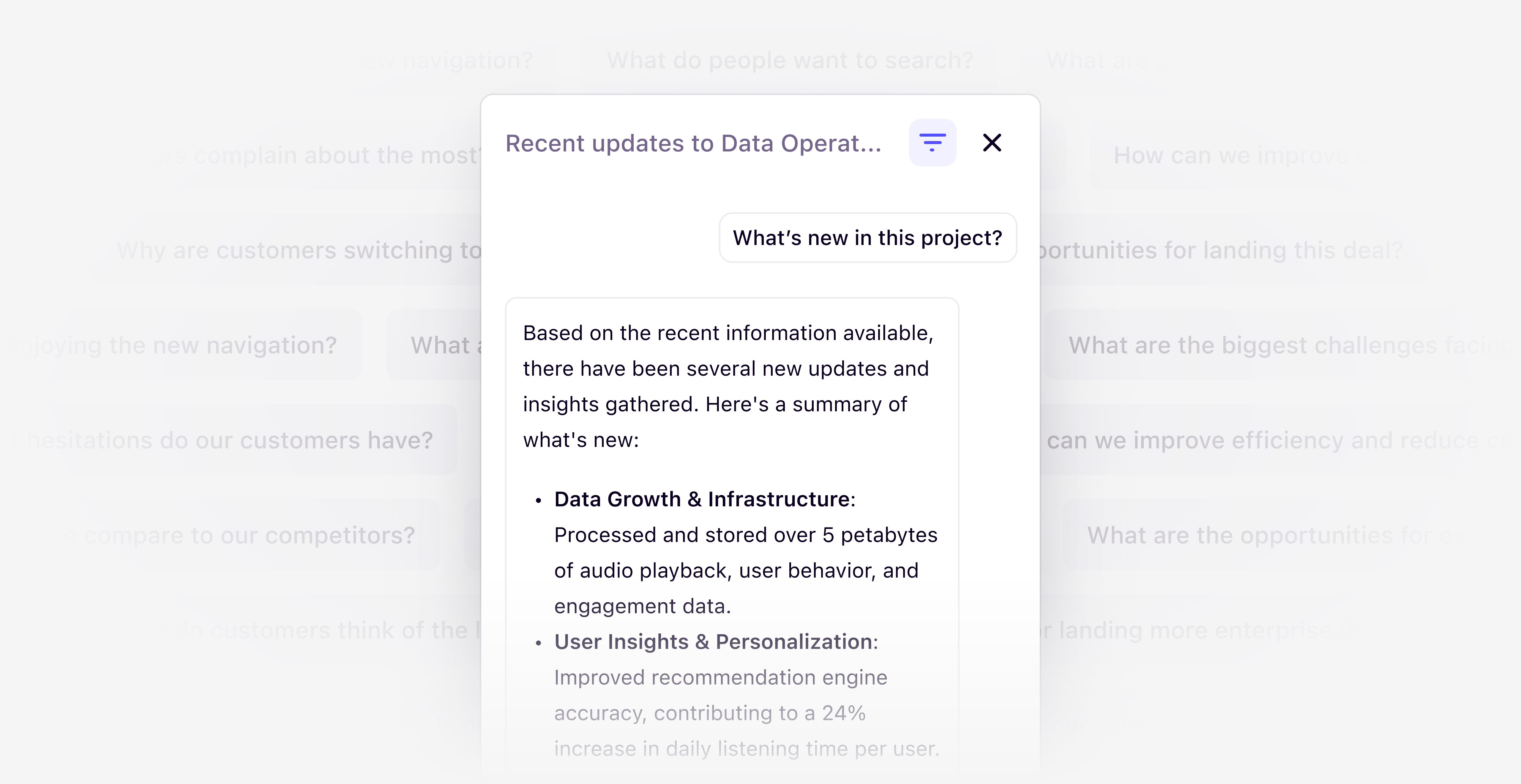Open the 'What do people want to search?' prompt
Viewport: 1521px width, 784px height.
789,60
